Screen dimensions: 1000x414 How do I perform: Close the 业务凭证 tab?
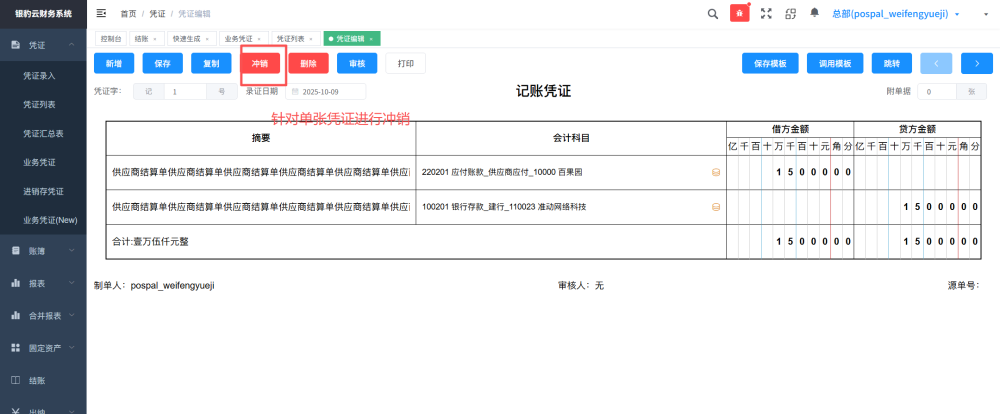tap(259, 39)
